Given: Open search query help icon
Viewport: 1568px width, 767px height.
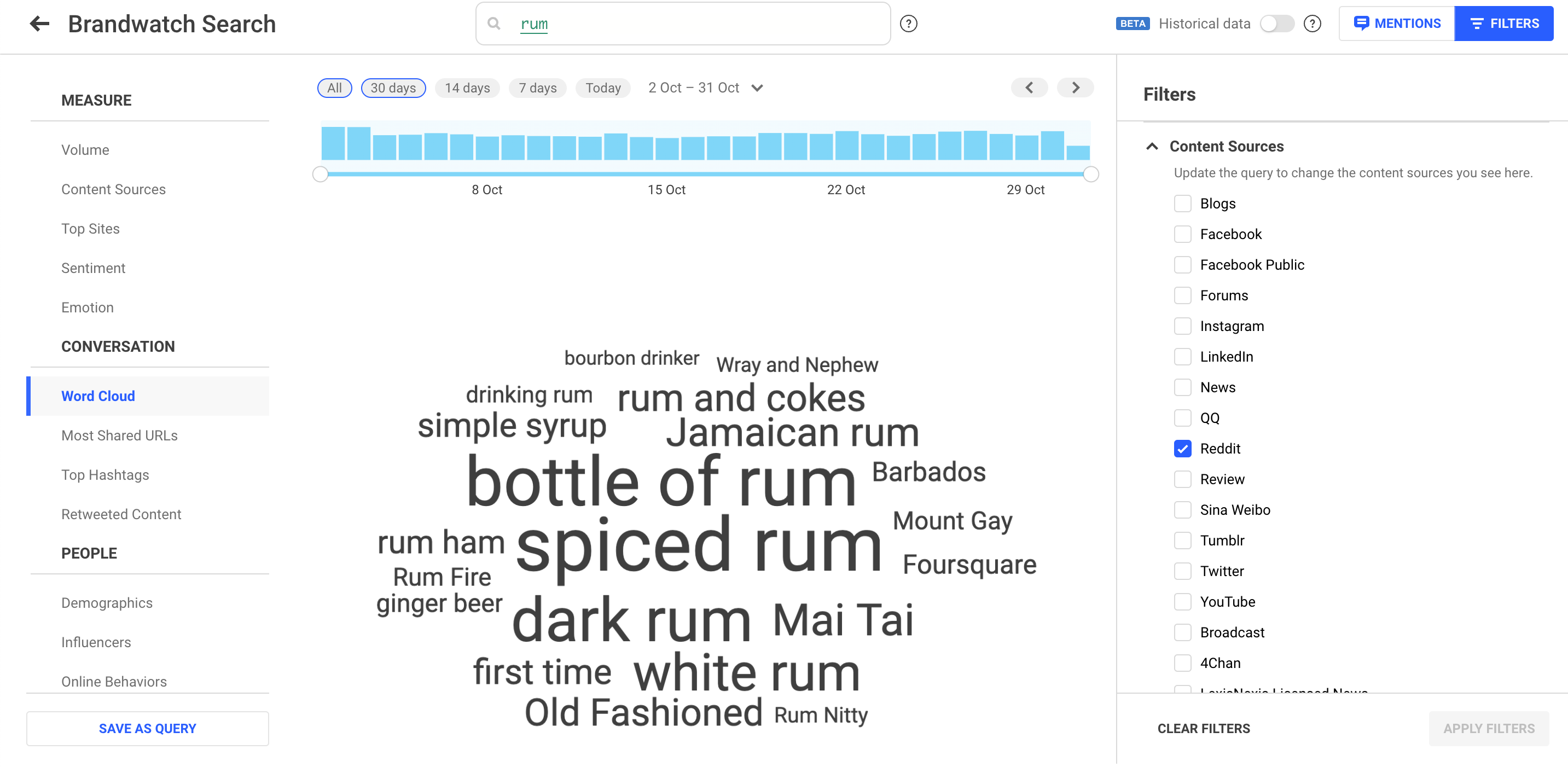Looking at the screenshot, I should [908, 24].
